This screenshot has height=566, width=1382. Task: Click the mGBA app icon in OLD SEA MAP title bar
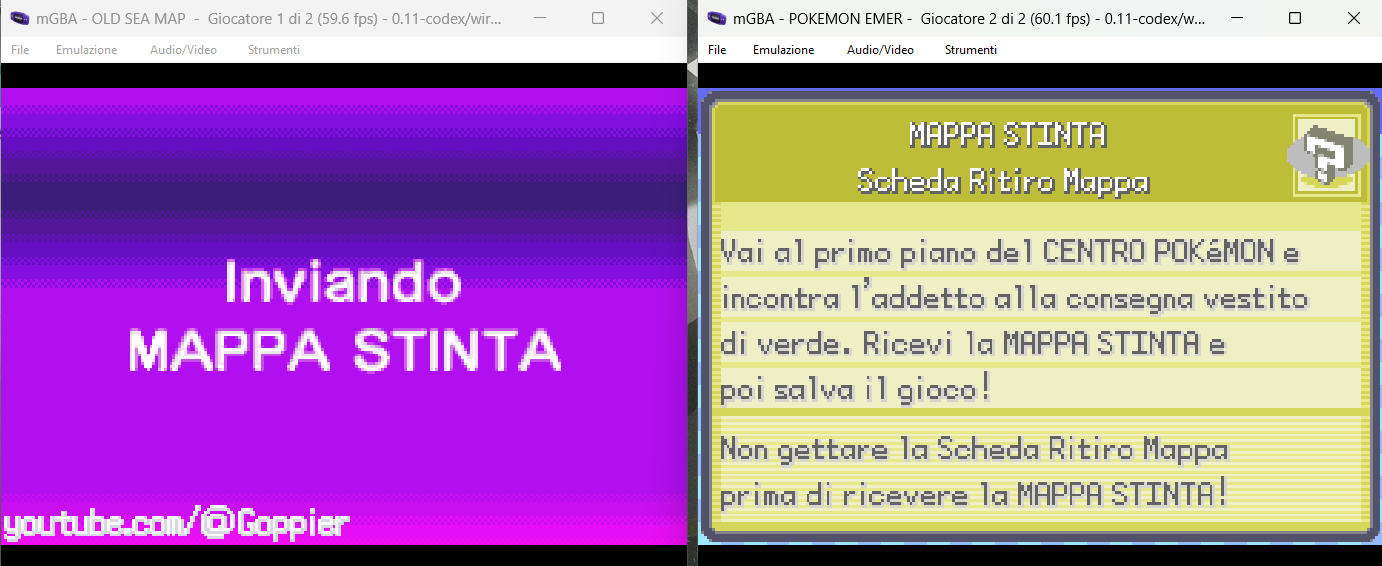click(19, 19)
